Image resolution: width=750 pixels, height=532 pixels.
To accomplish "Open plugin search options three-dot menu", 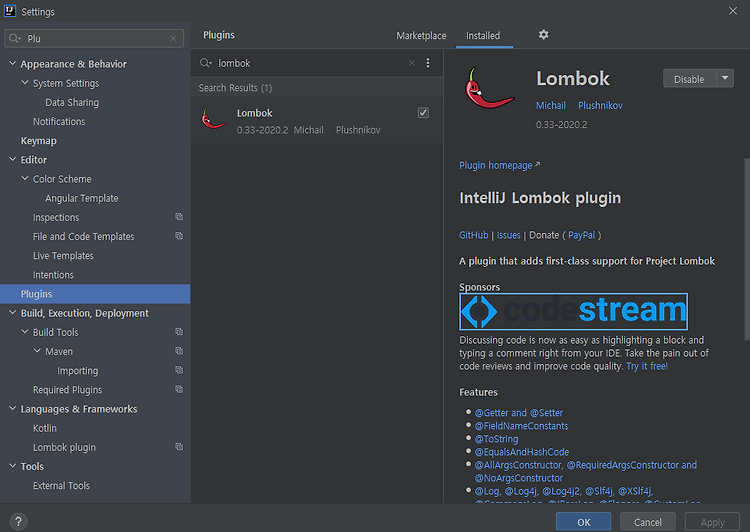I will pyautogui.click(x=428, y=63).
